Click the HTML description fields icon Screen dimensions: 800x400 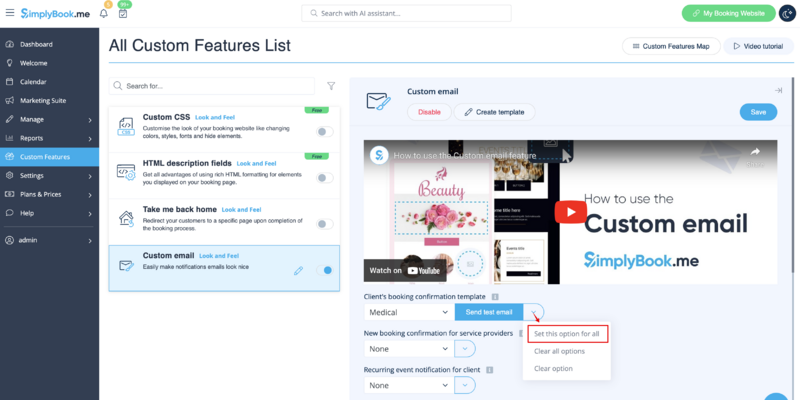[126, 172]
